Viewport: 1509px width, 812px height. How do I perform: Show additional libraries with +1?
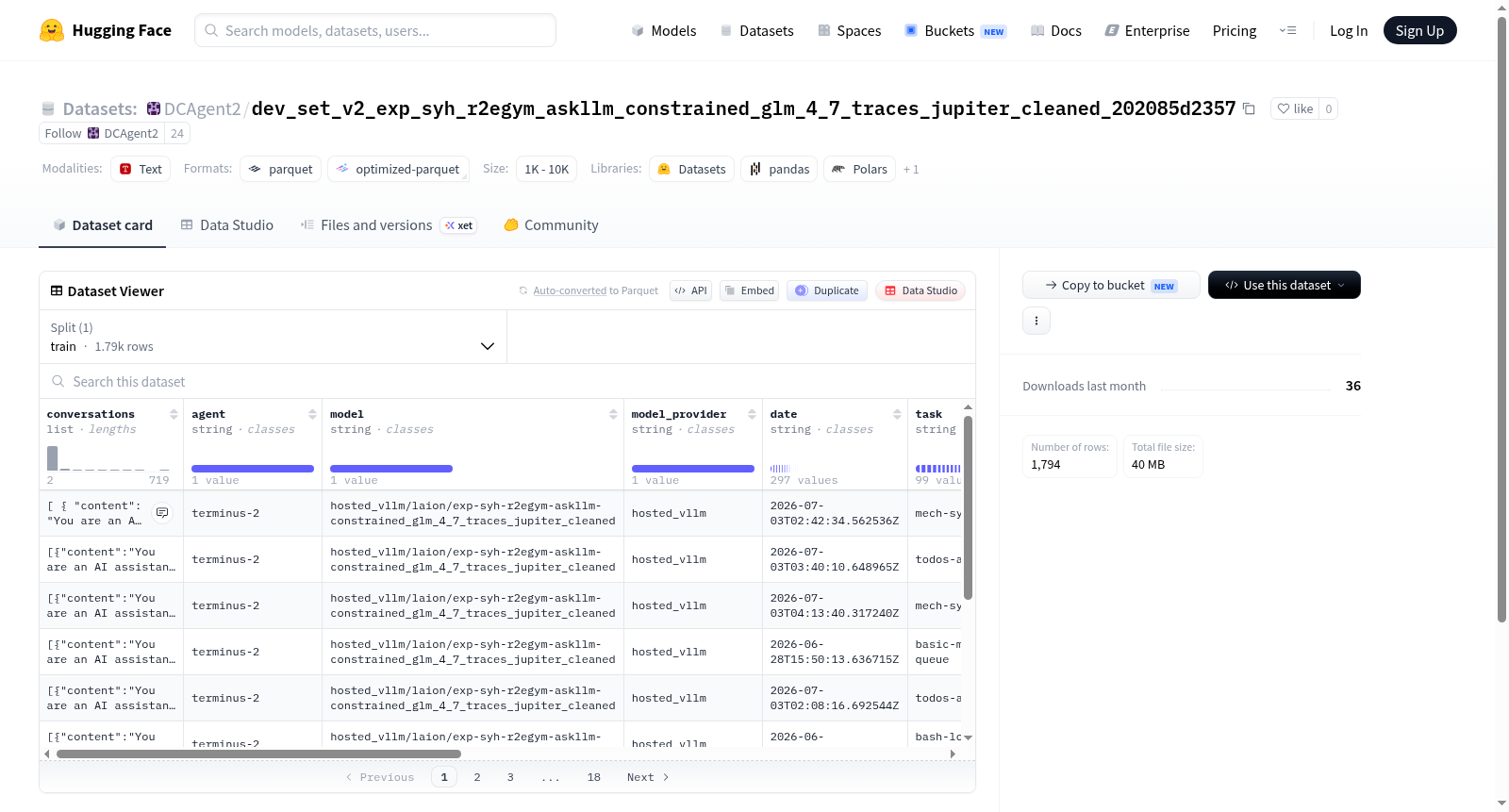(x=911, y=170)
